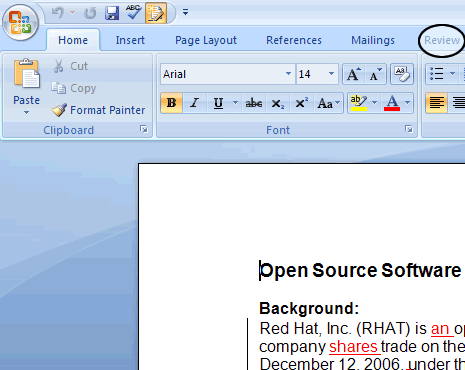The width and height of the screenshot is (465, 370).
Task: Open the highlight color dropdown arrow
Action: point(374,103)
